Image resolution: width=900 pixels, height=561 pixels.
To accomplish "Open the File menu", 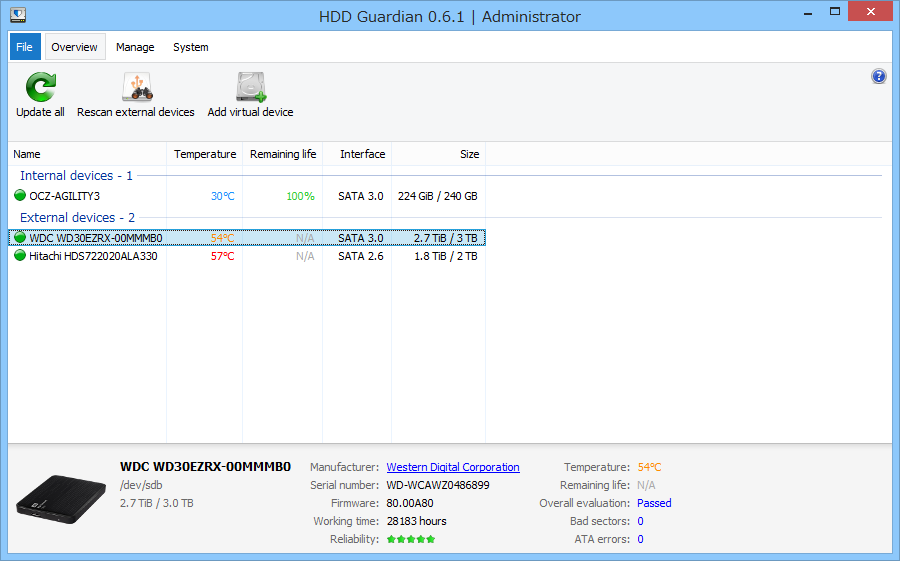I will click(25, 47).
